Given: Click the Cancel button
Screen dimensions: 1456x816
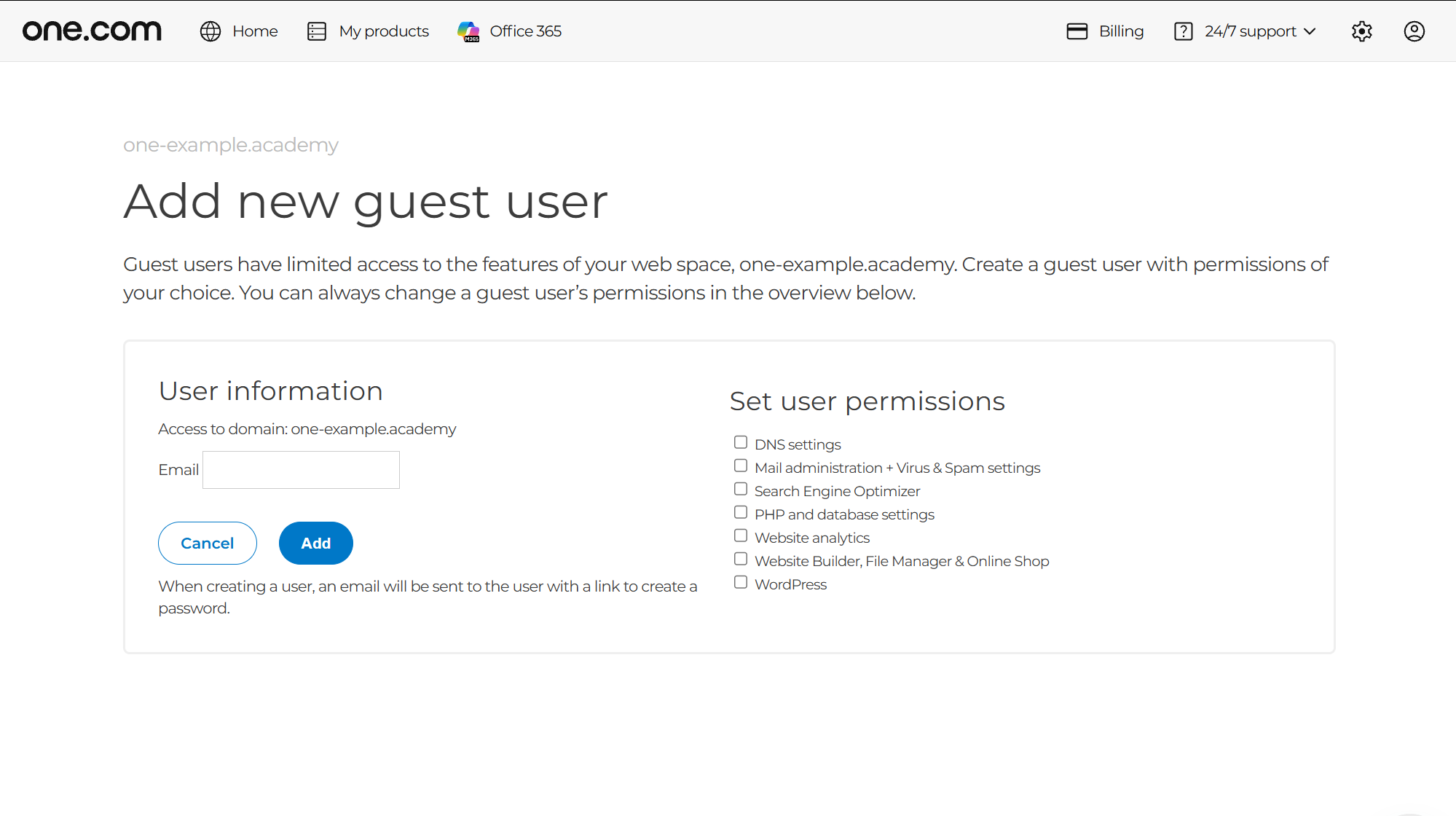Looking at the screenshot, I should pos(208,543).
